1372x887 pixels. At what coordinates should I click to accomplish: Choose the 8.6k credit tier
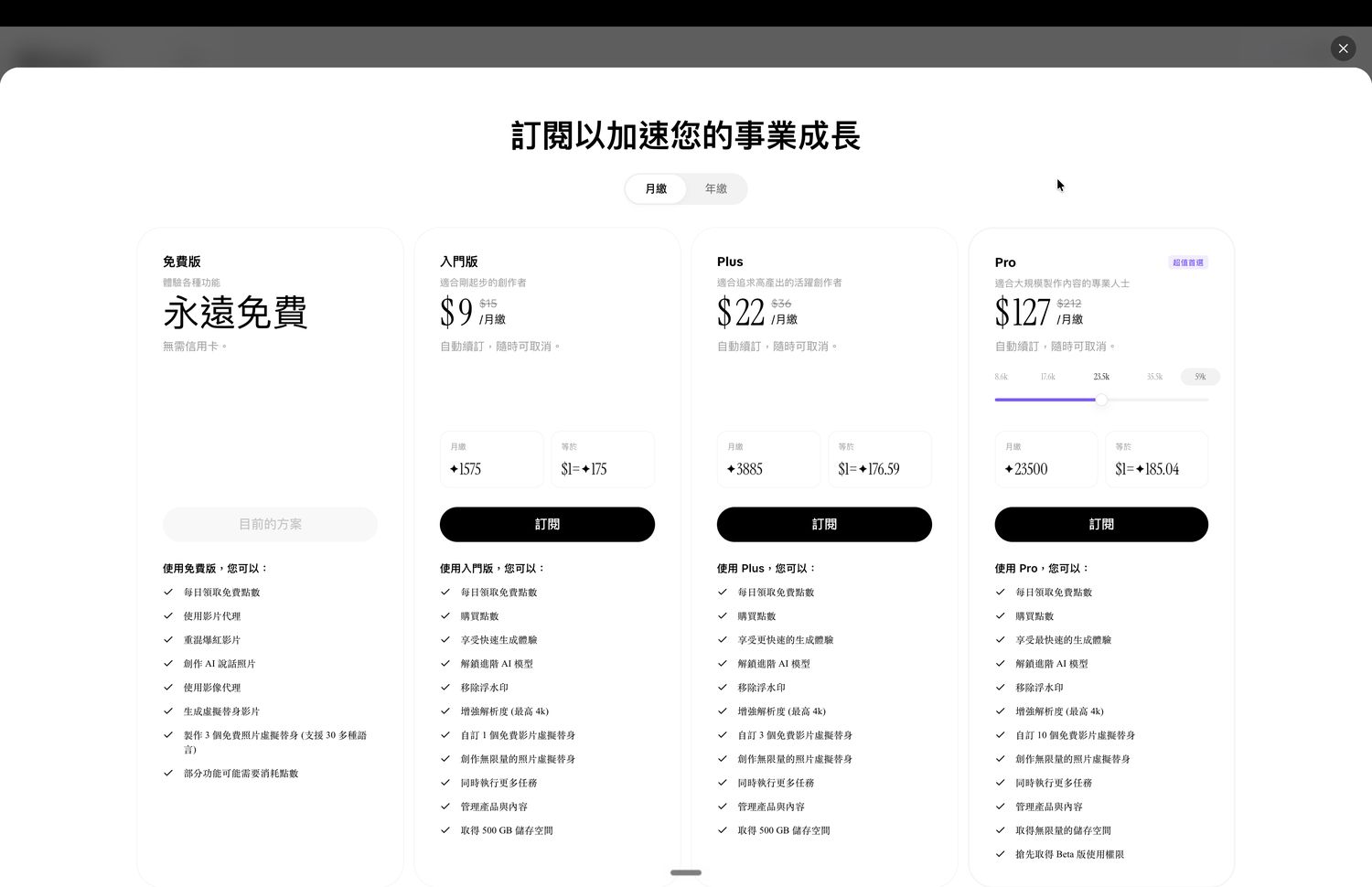[1002, 377]
